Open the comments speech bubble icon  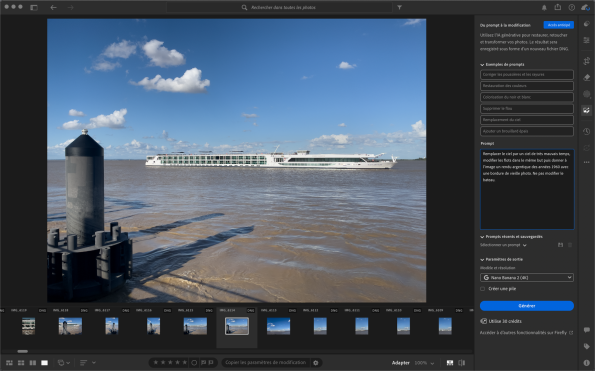click(x=587, y=330)
